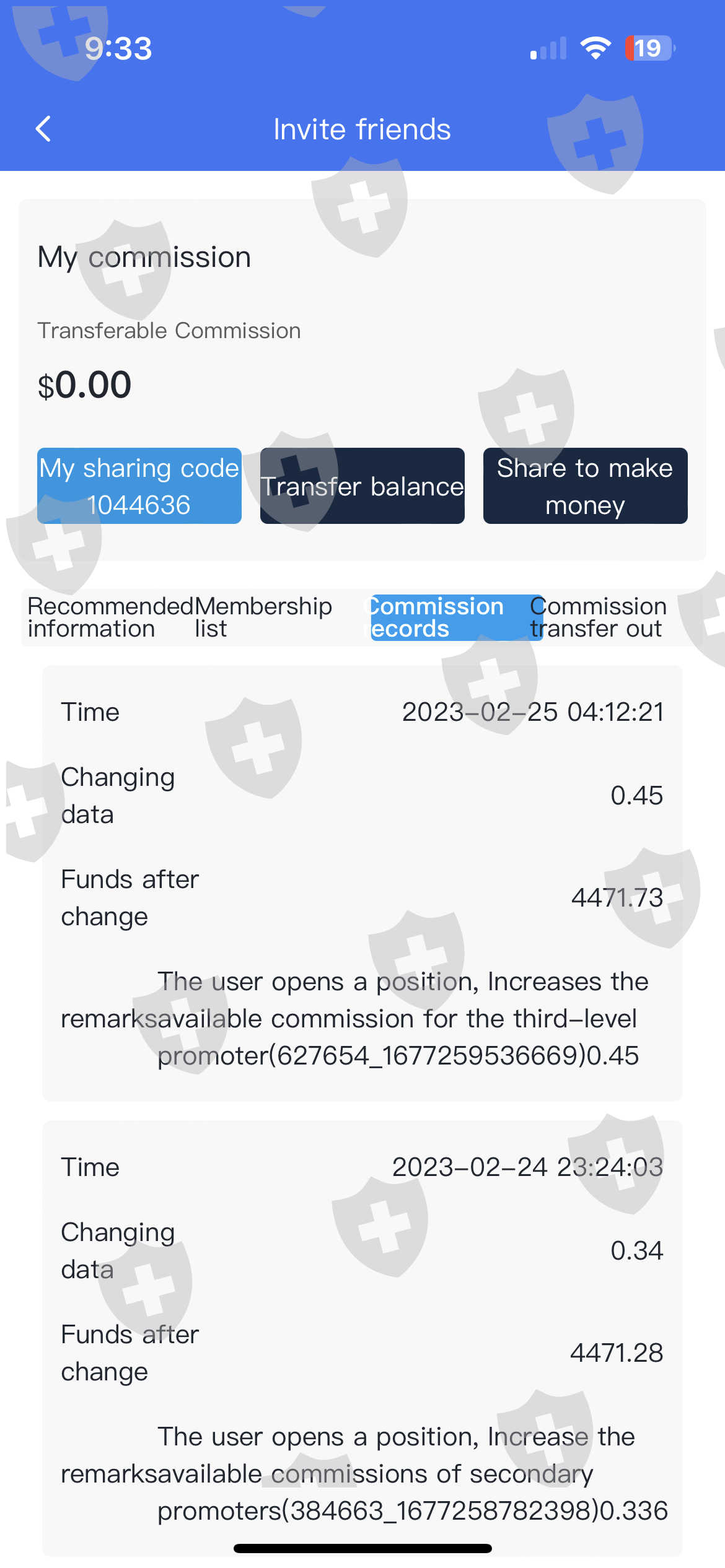Tap the 2023-02-25 04:12:21 timestamp
The image size is (725, 1568).
533,712
